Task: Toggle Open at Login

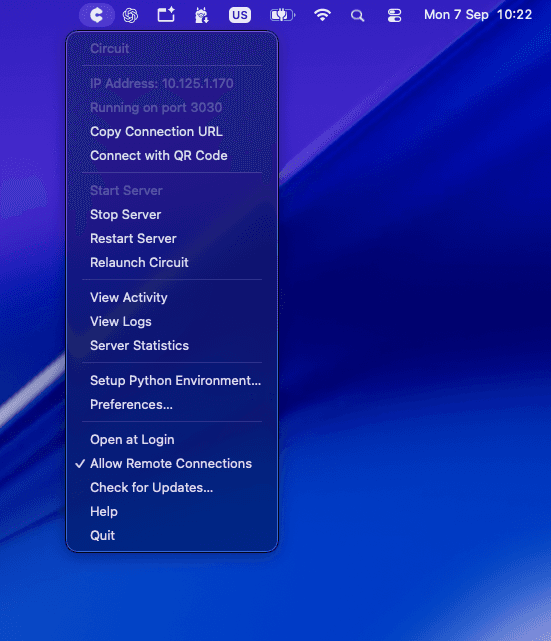Action: tap(172, 440)
